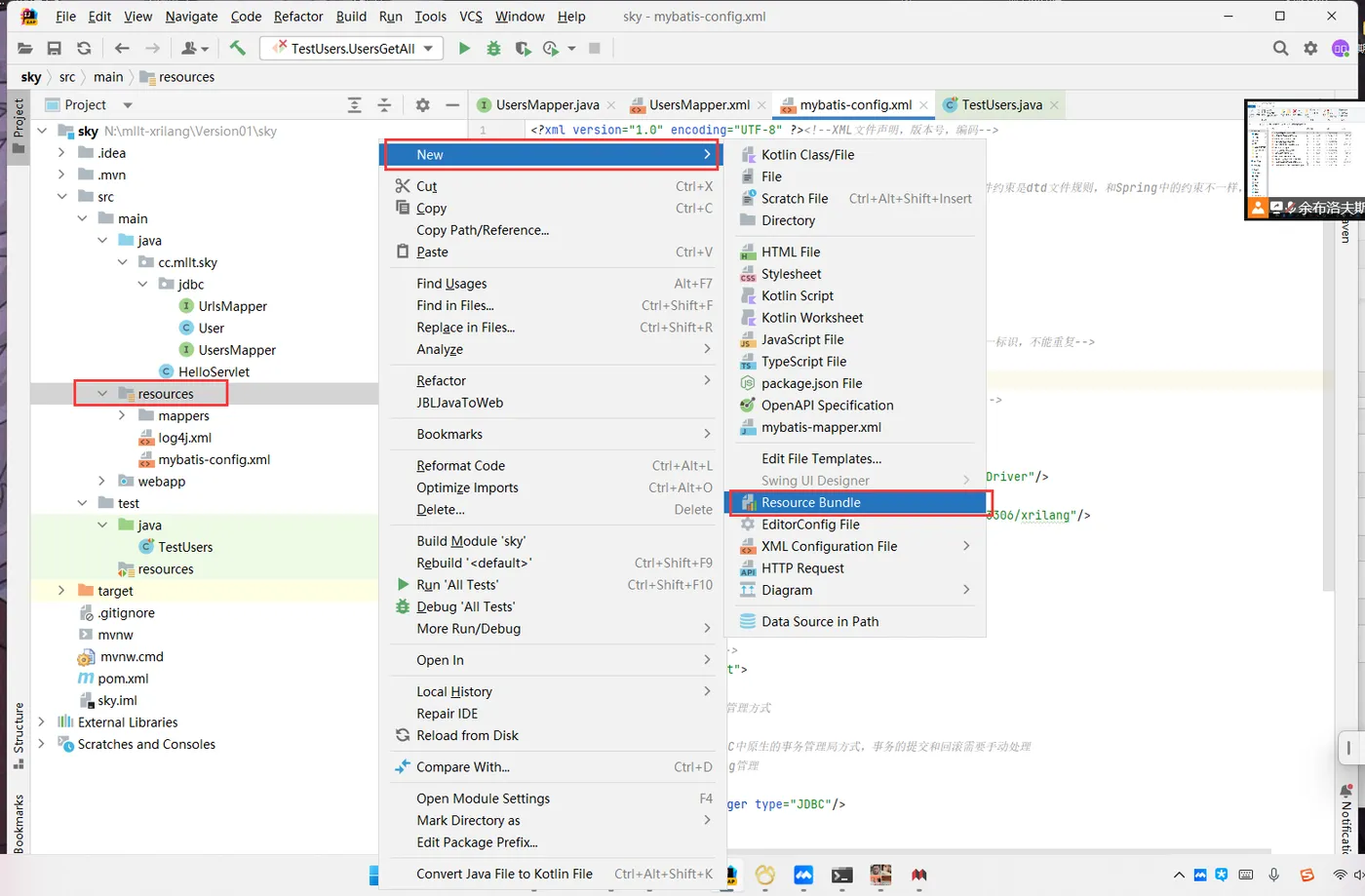Switch to the TestUsers.java editor tab
This screenshot has height=896, width=1365.
pos(1001,104)
